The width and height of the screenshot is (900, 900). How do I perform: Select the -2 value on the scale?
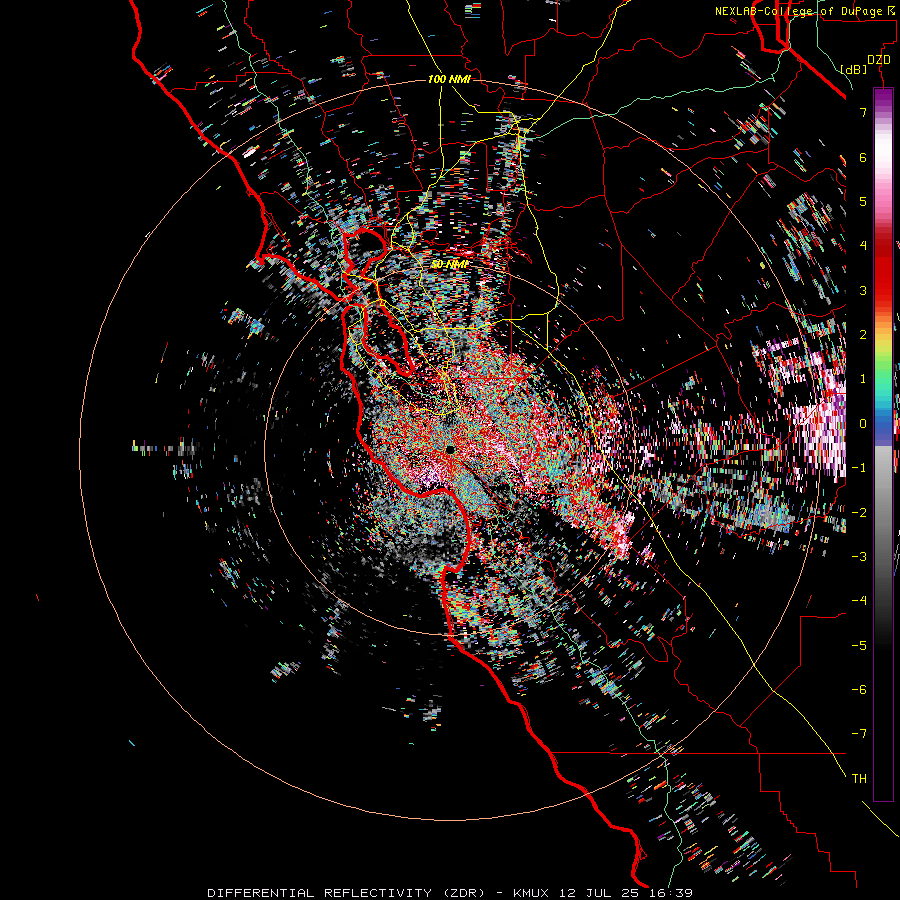pos(859,512)
